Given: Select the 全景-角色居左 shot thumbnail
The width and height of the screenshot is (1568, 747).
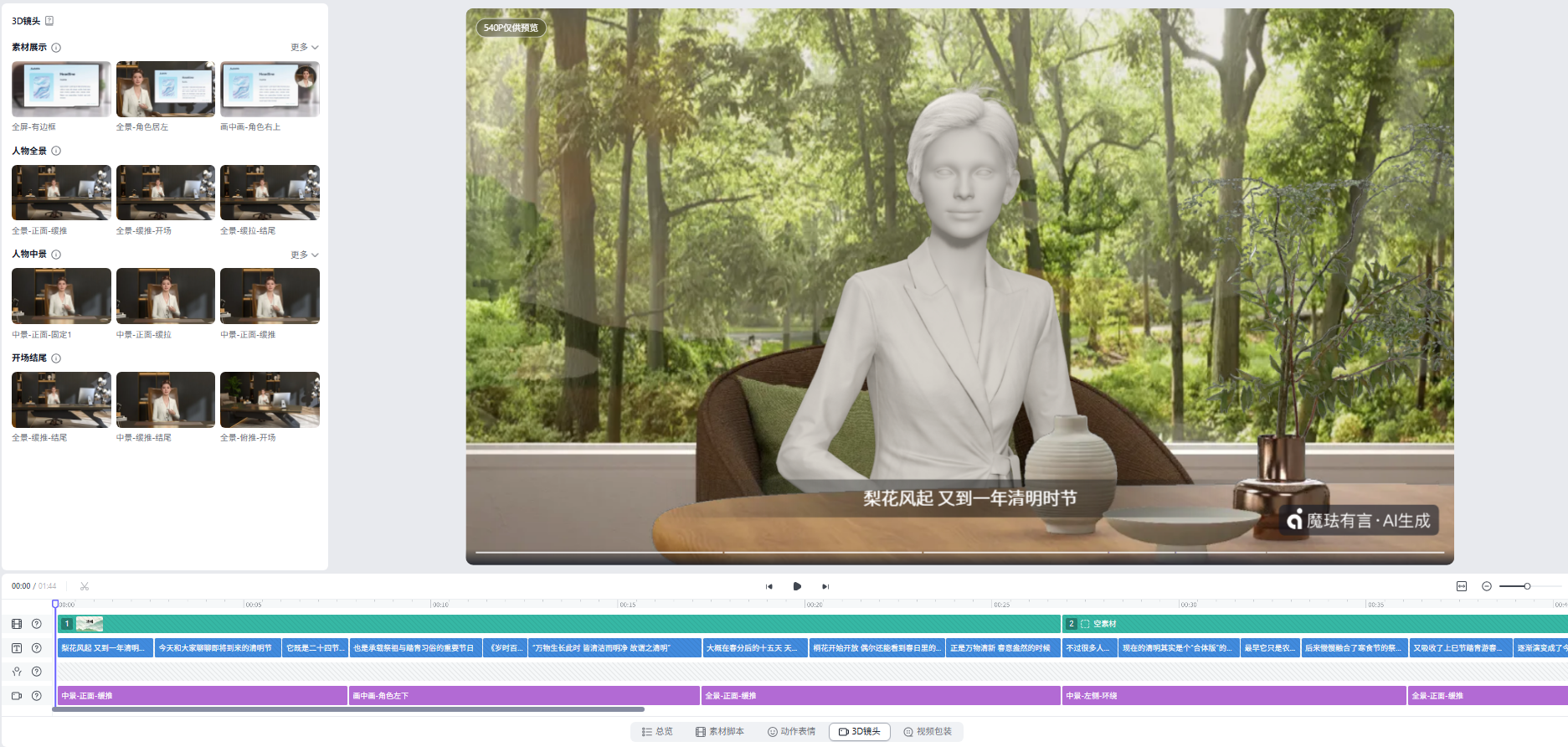Looking at the screenshot, I should [x=166, y=89].
